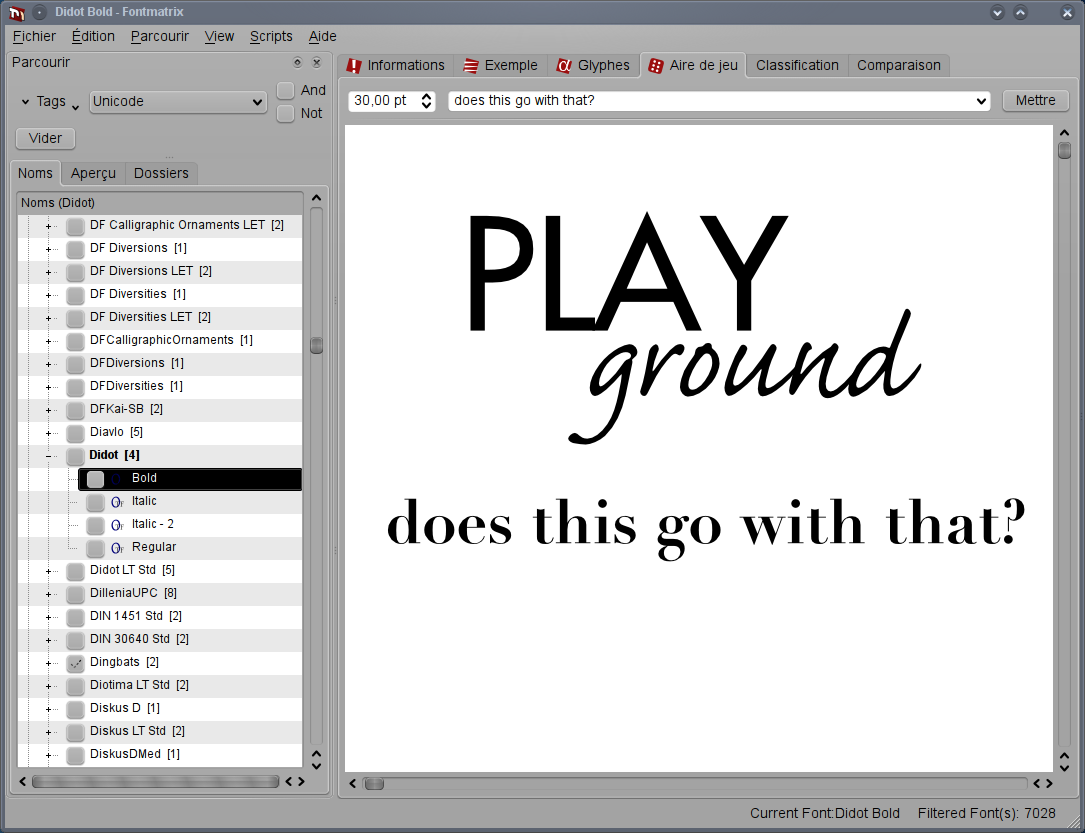Open the Tags filter type dropdown
Image resolution: width=1085 pixels, height=833 pixels.
tap(50, 102)
